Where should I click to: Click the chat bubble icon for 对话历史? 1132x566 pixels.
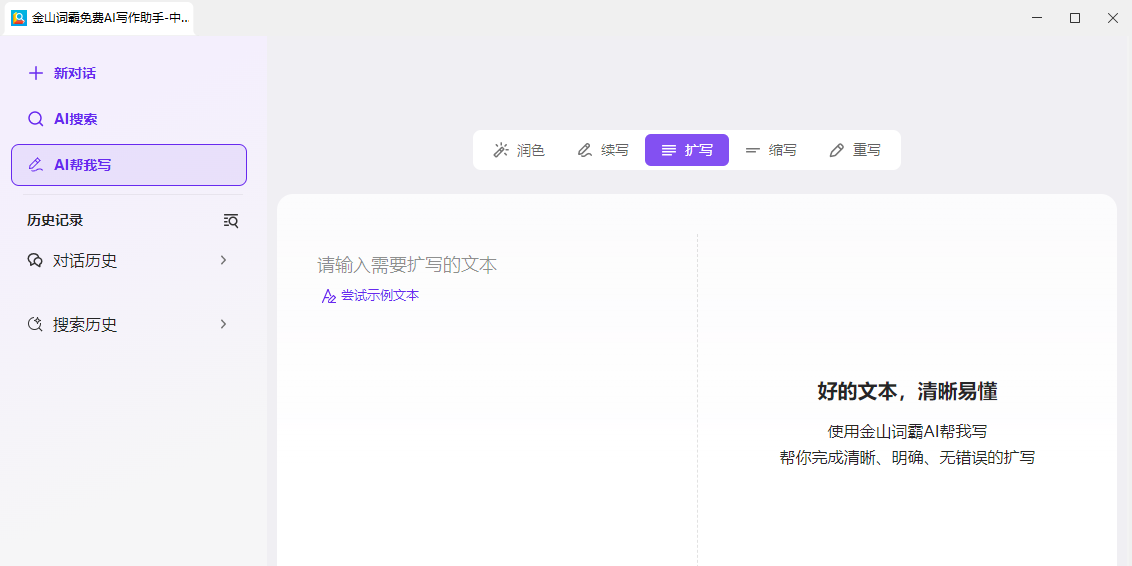point(35,261)
